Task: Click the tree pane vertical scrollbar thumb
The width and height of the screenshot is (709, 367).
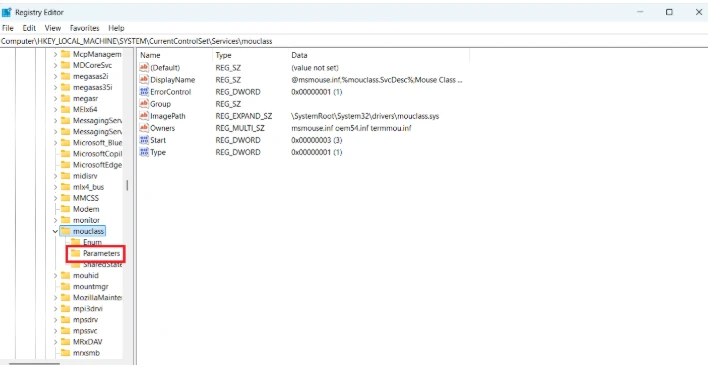Action: [128, 185]
